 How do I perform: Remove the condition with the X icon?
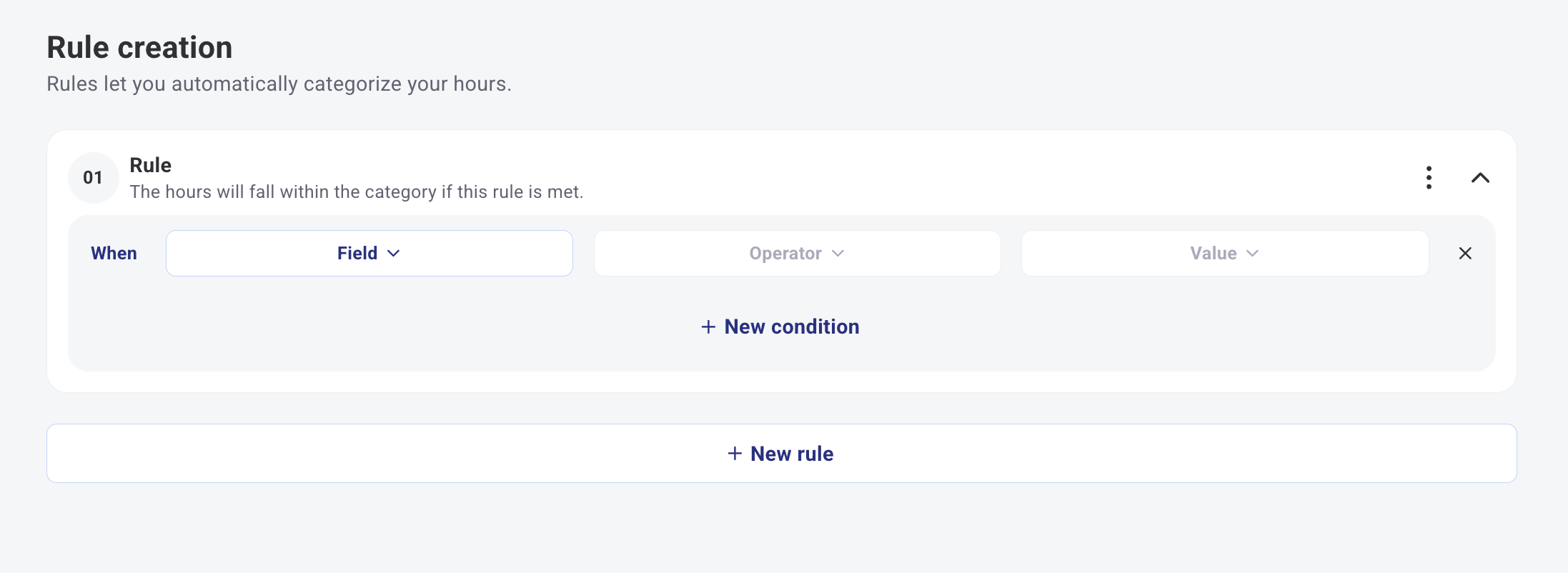(1465, 253)
